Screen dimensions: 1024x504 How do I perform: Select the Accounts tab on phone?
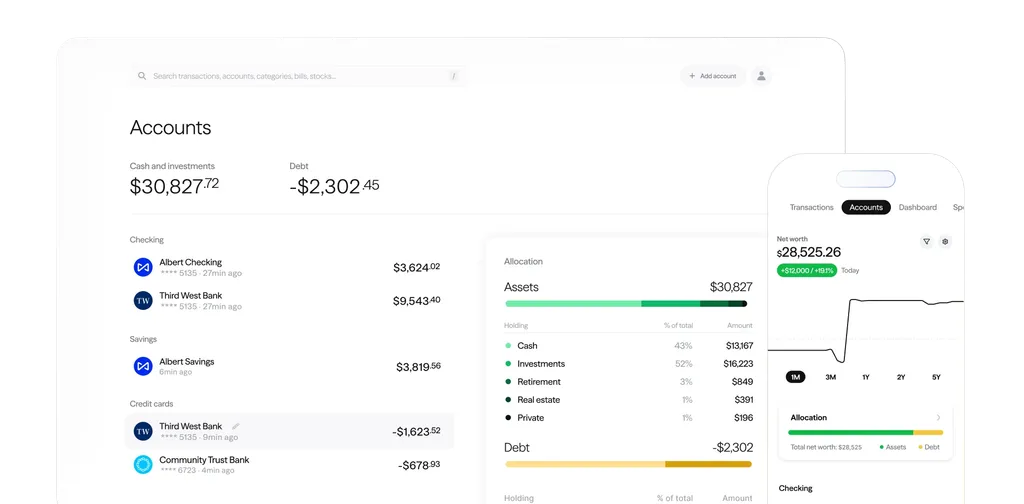(866, 208)
